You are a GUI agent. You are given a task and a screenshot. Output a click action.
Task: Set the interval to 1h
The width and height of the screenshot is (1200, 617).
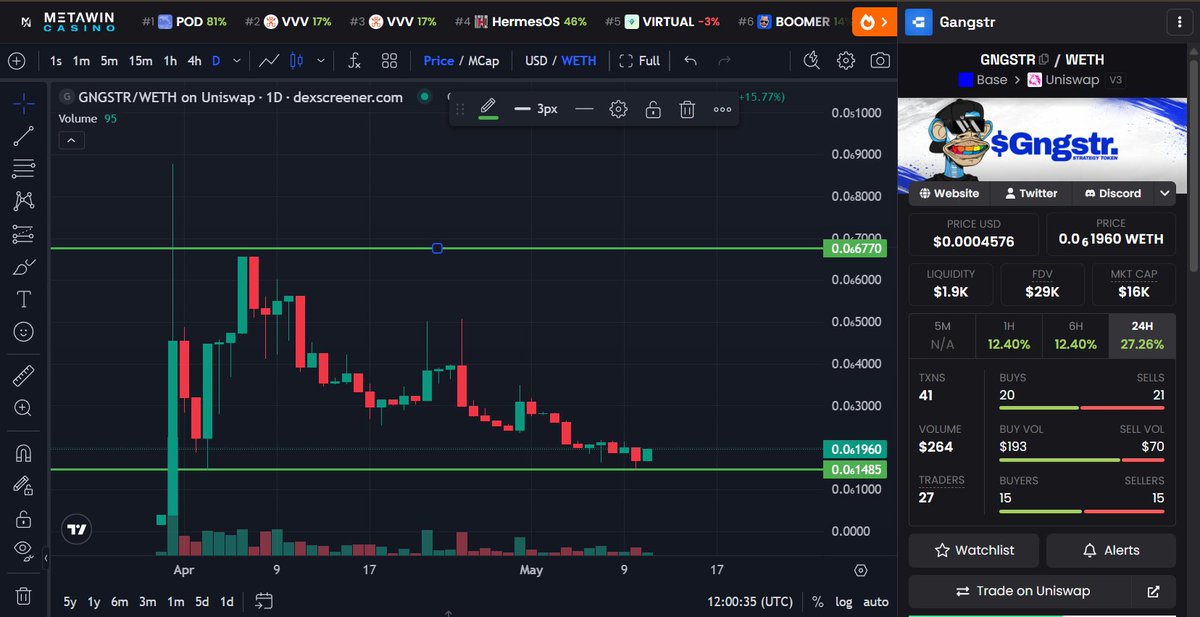click(x=170, y=60)
